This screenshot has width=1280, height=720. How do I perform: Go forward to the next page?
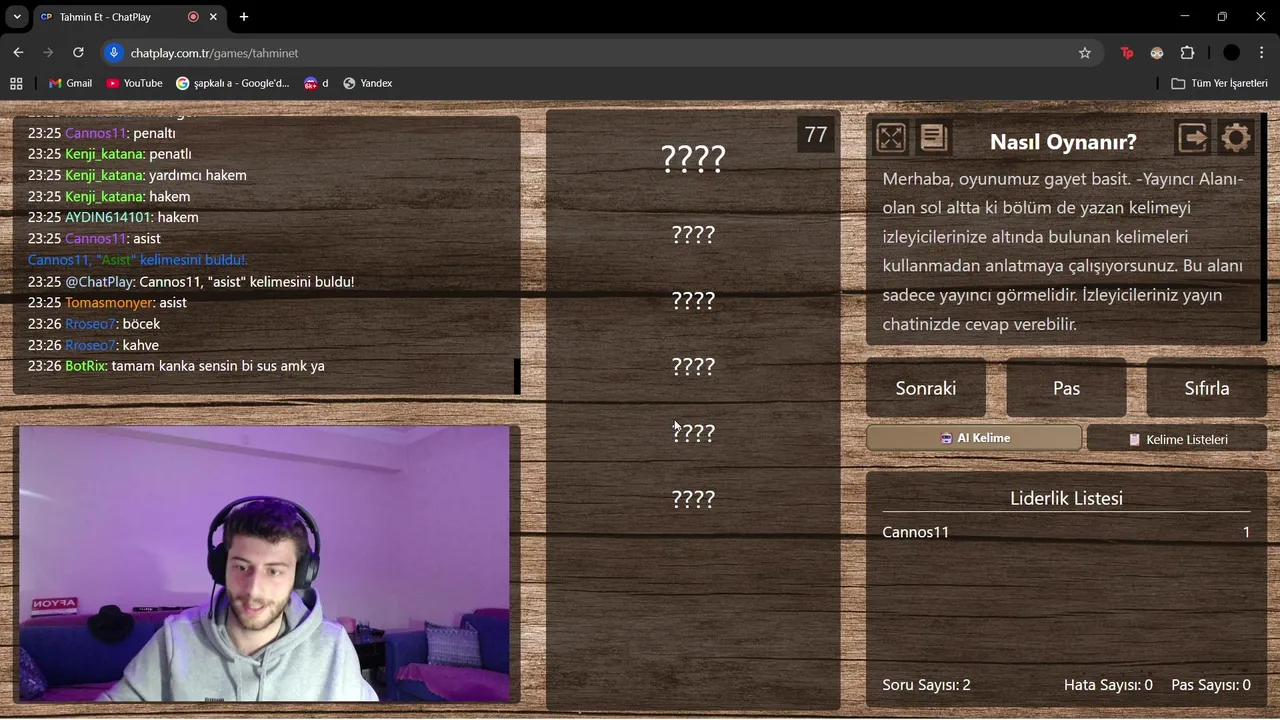click(48, 53)
